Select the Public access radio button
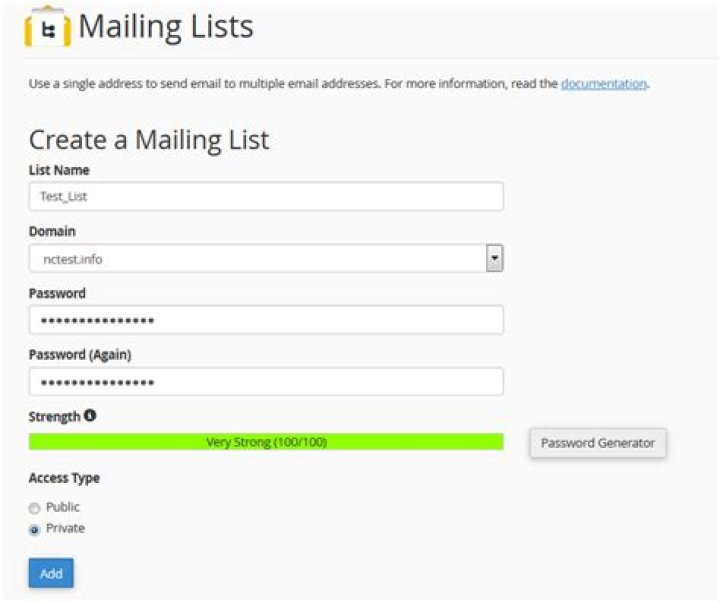The image size is (720, 603). [x=36, y=508]
